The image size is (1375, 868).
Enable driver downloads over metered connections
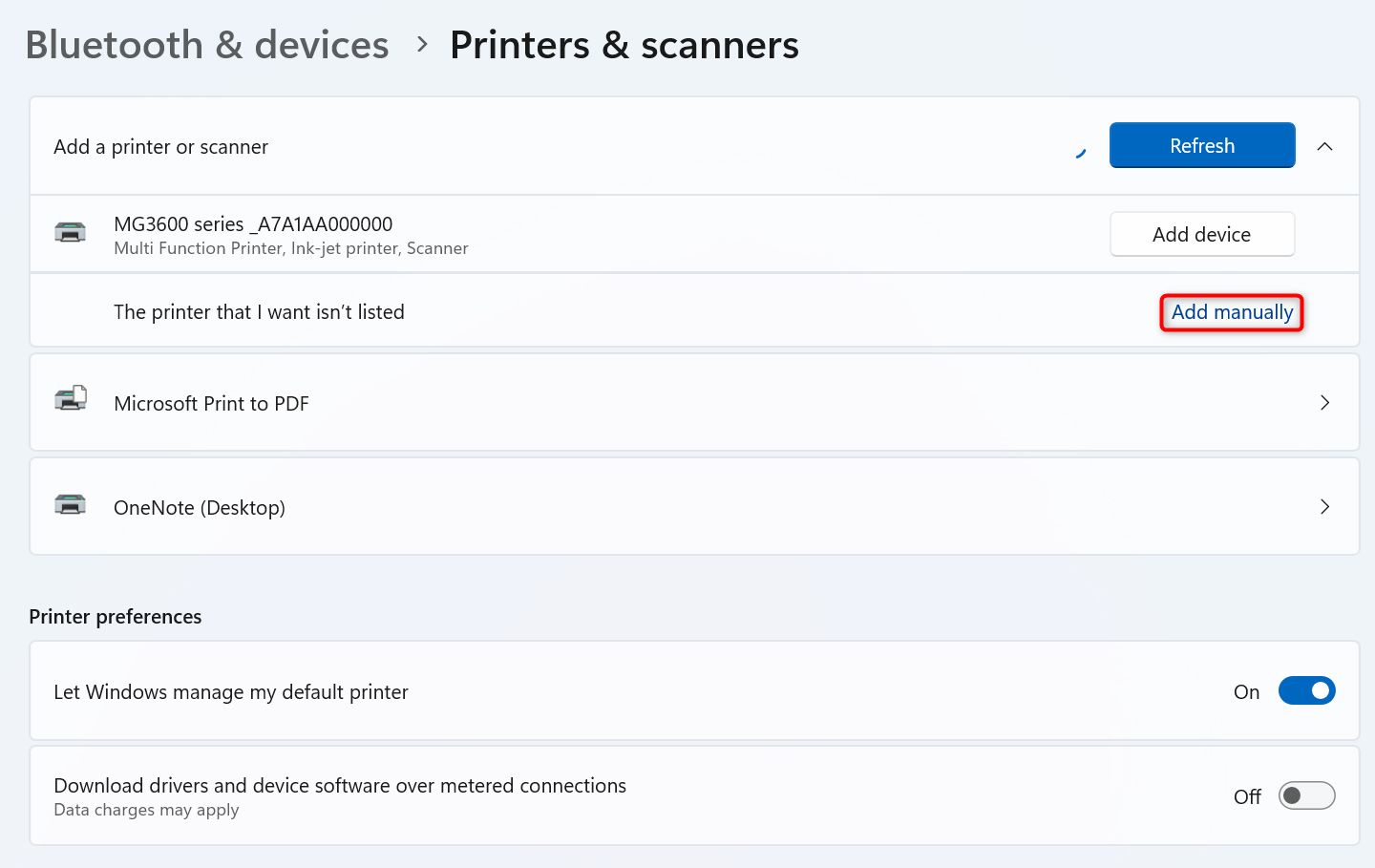click(x=1306, y=795)
